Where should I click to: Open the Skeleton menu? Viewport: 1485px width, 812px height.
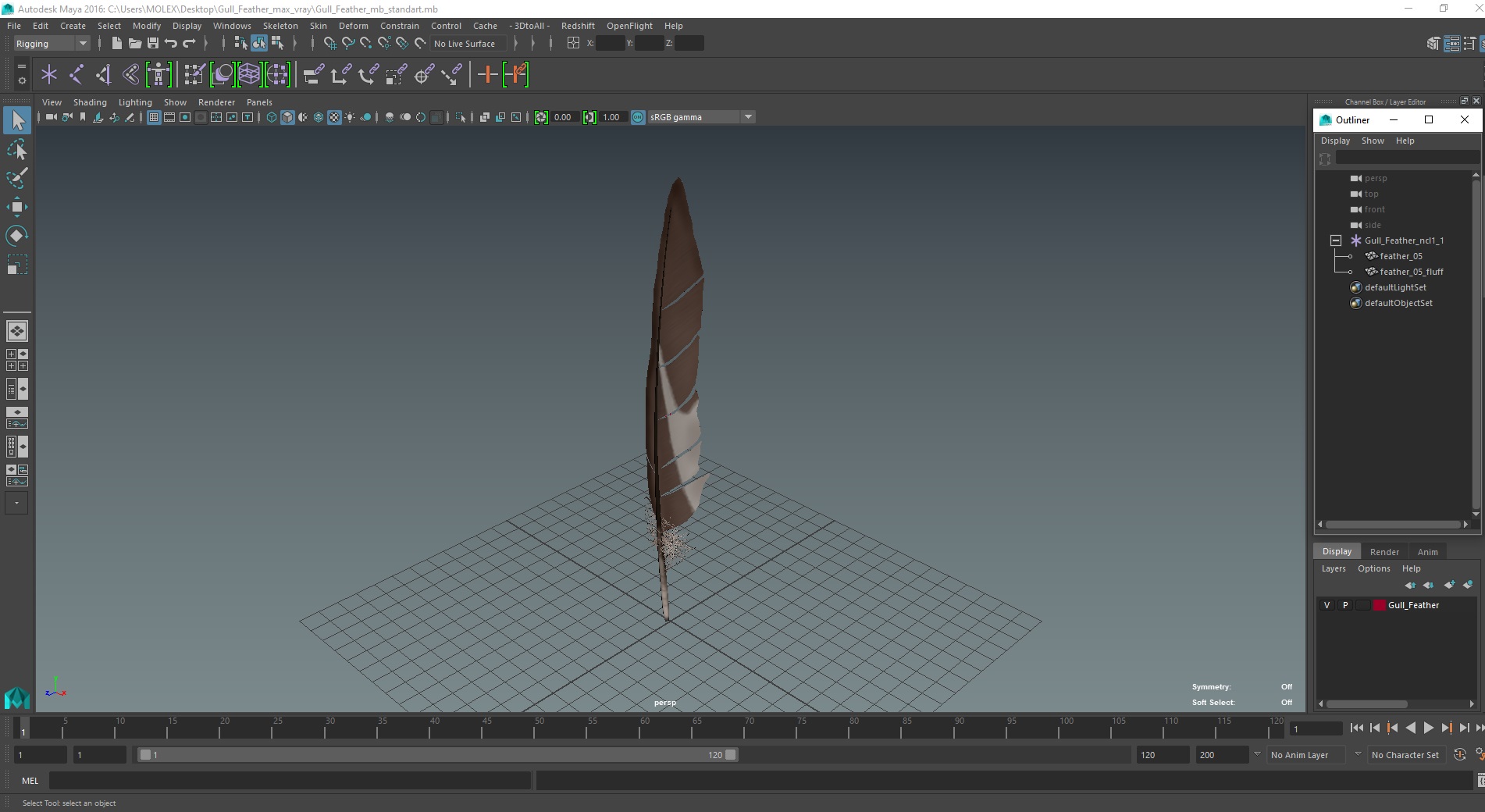click(x=280, y=26)
